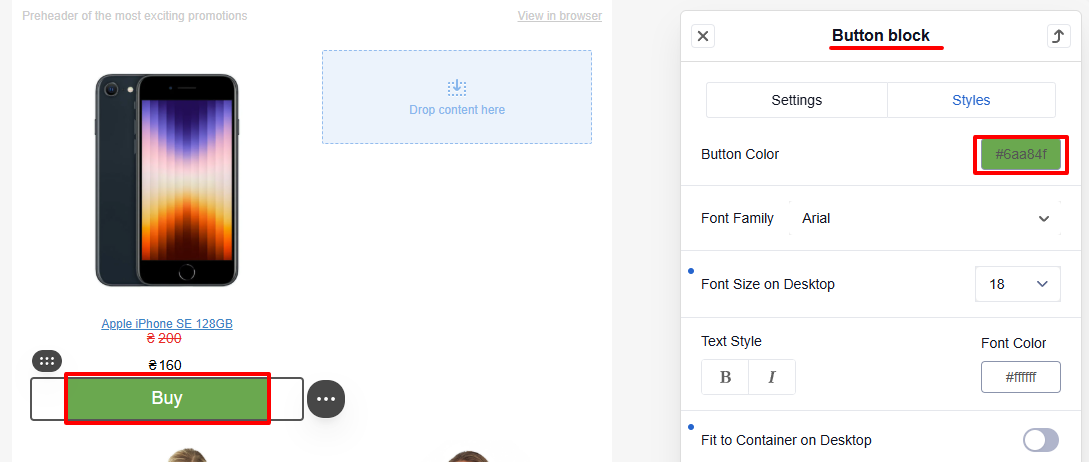Open the Font Family Arial dropdown
The width and height of the screenshot is (1089, 462).
[925, 218]
